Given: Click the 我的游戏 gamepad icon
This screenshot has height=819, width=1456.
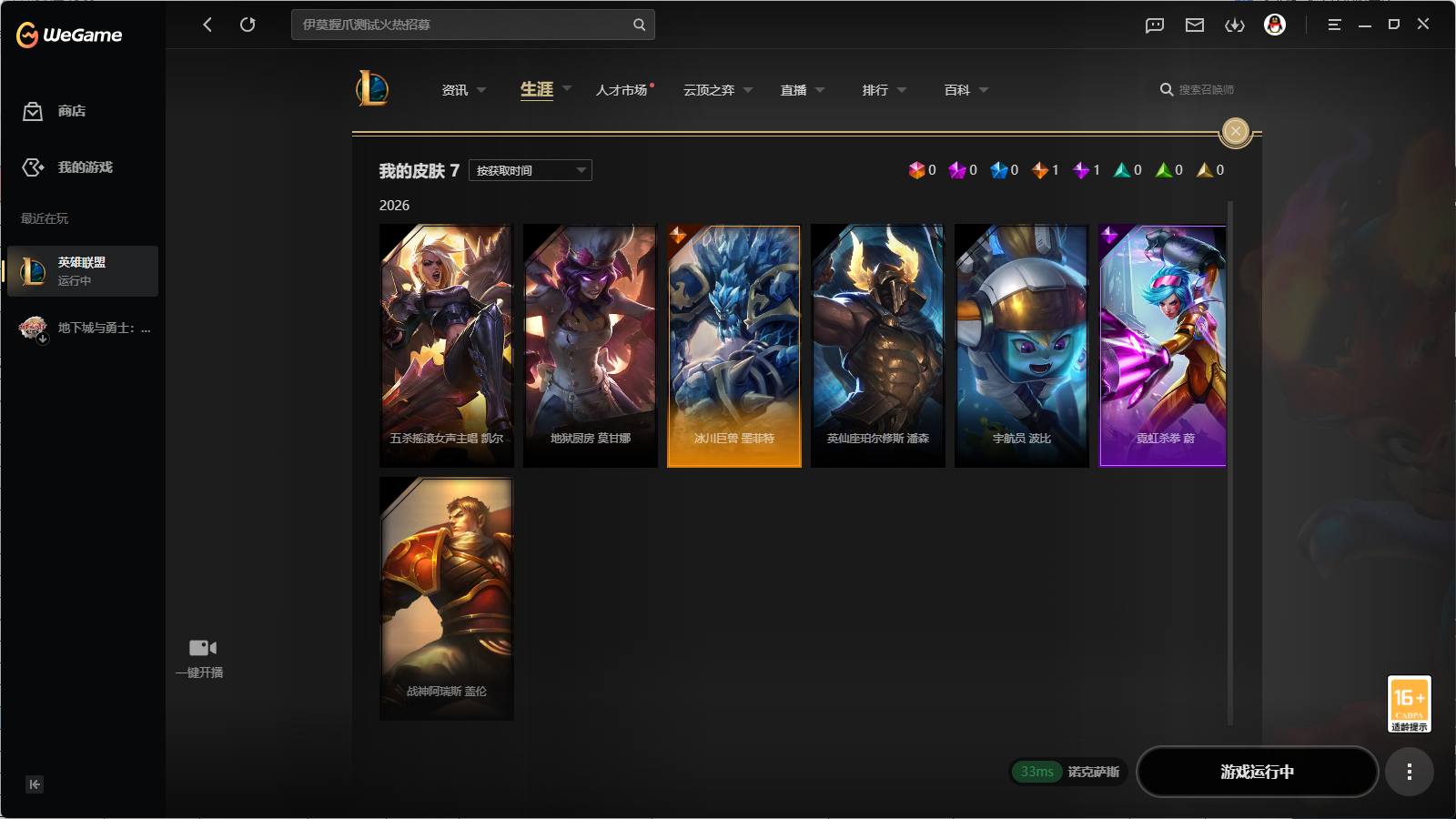Looking at the screenshot, I should (x=33, y=167).
